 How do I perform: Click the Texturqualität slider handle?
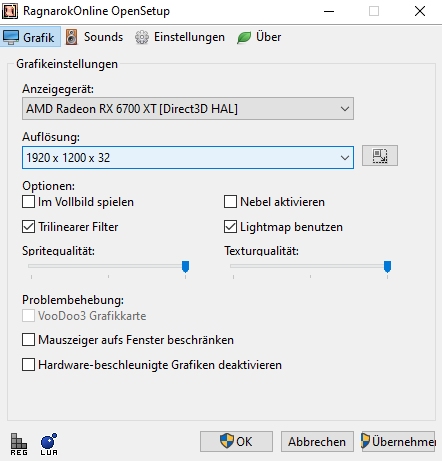pyautogui.click(x=387, y=267)
